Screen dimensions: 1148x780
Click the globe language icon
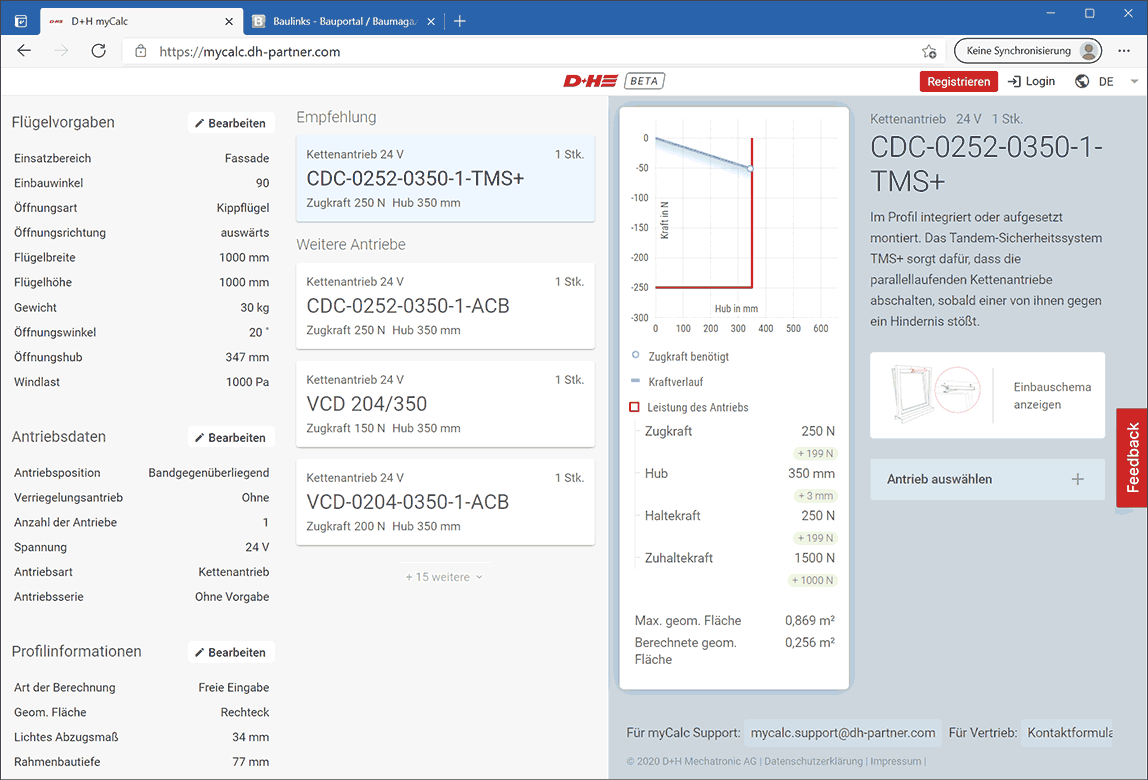(1082, 81)
